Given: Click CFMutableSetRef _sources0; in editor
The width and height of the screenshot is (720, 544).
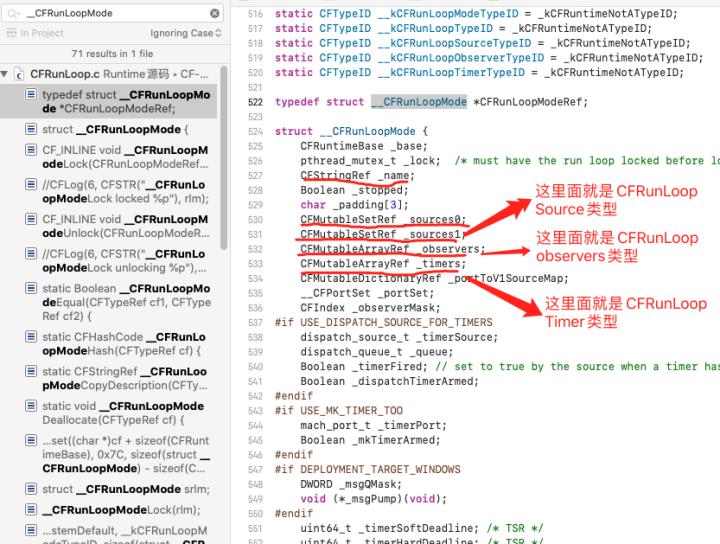Looking at the screenshot, I should pos(383,219).
